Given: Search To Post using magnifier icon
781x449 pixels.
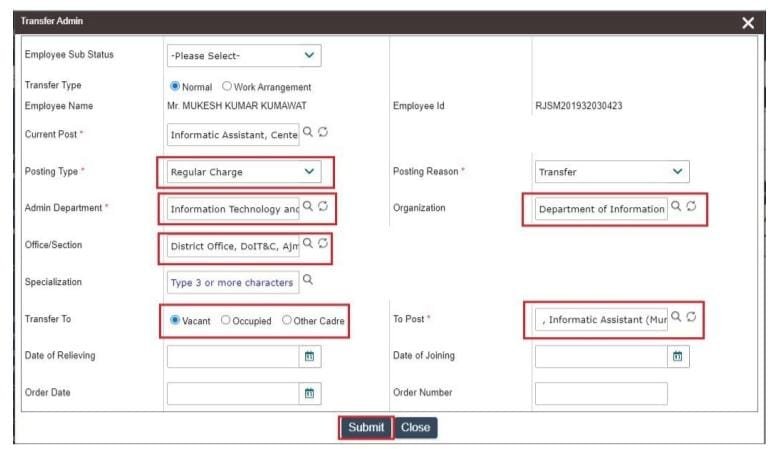Looking at the screenshot, I should coord(676,317).
